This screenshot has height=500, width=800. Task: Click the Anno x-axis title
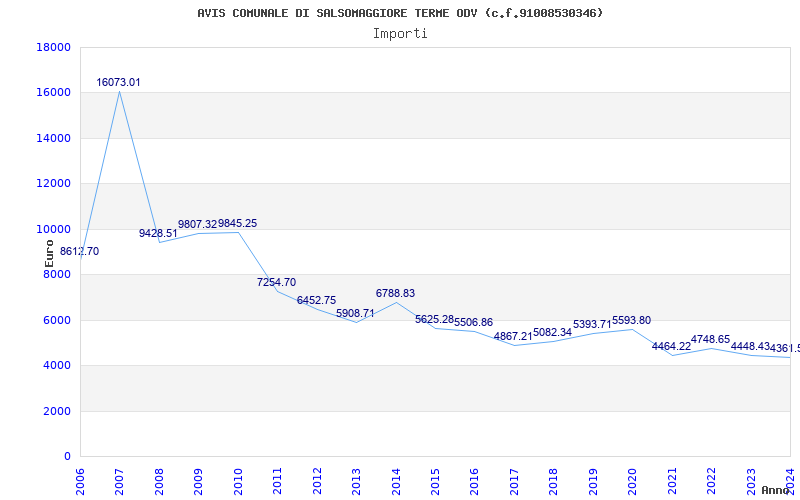[776, 490]
